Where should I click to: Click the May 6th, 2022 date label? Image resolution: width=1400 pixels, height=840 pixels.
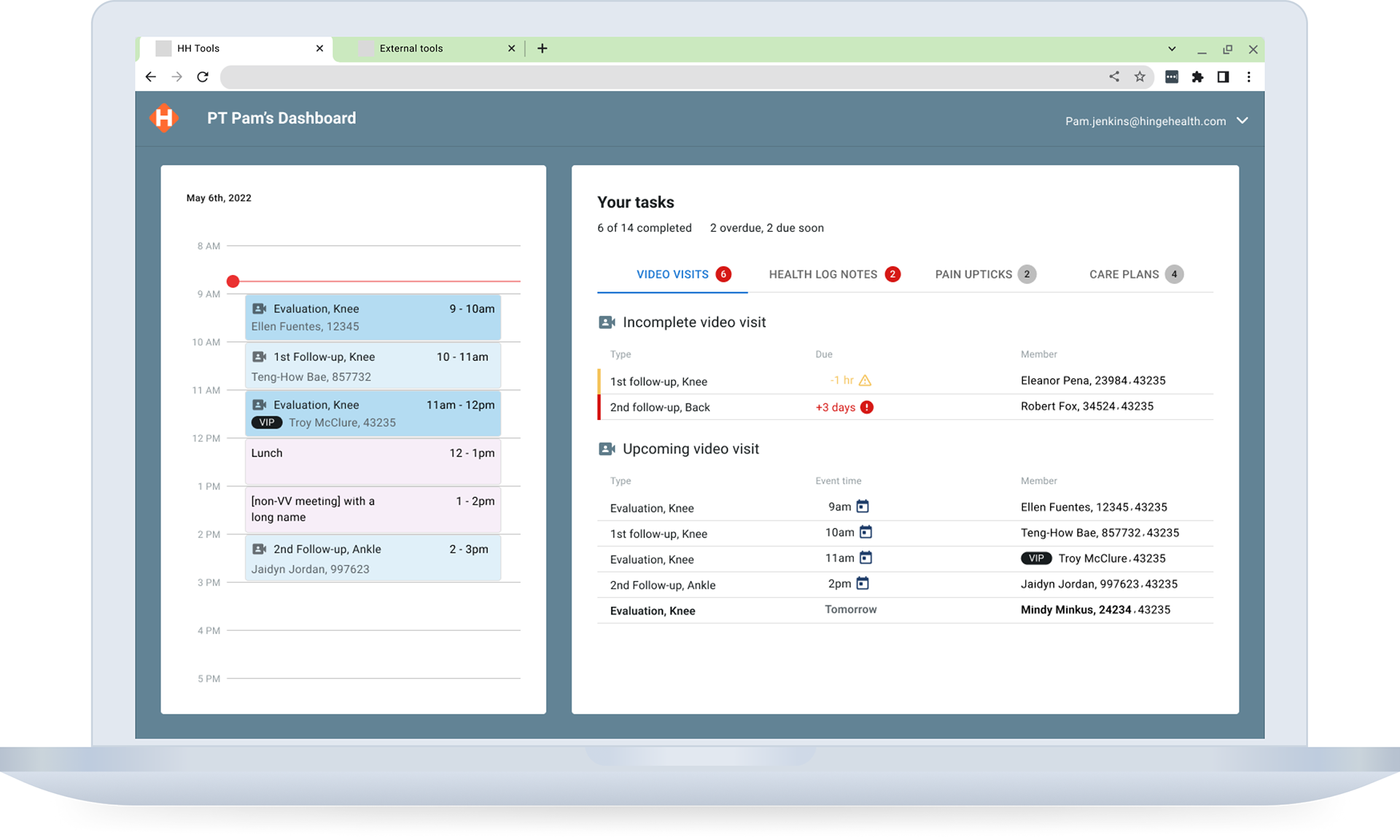click(219, 198)
